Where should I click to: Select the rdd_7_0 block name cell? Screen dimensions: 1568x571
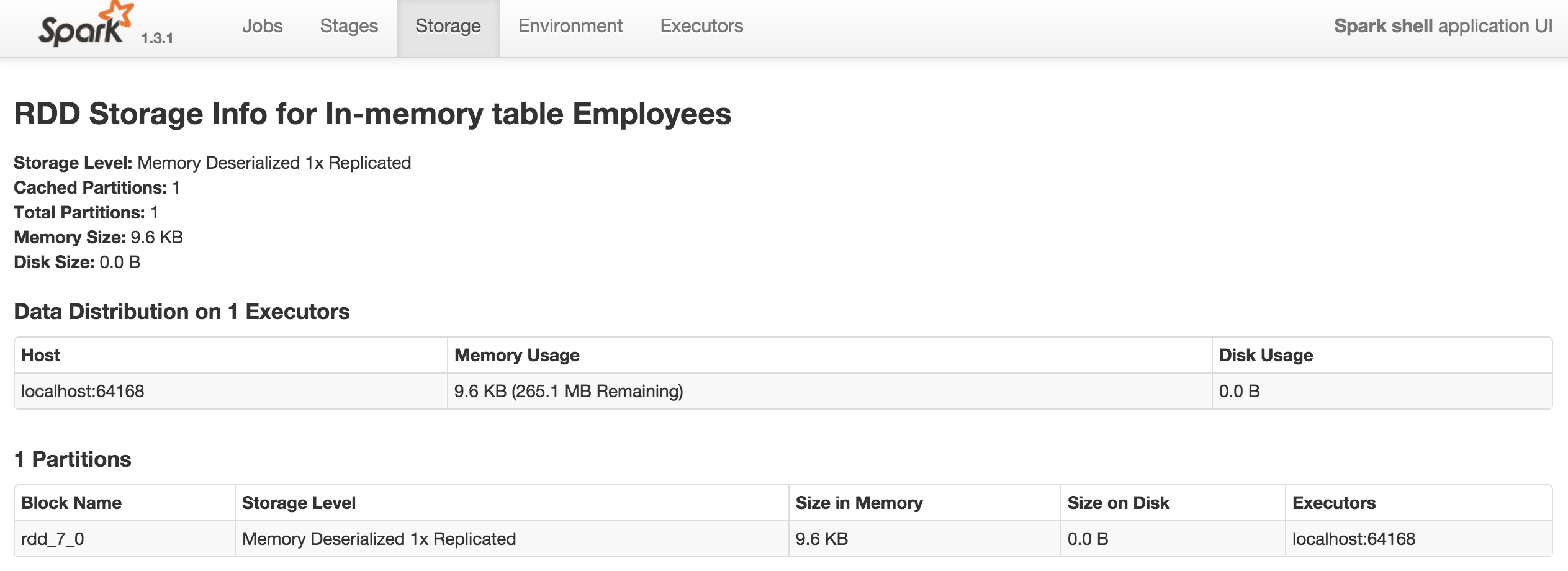point(53,539)
